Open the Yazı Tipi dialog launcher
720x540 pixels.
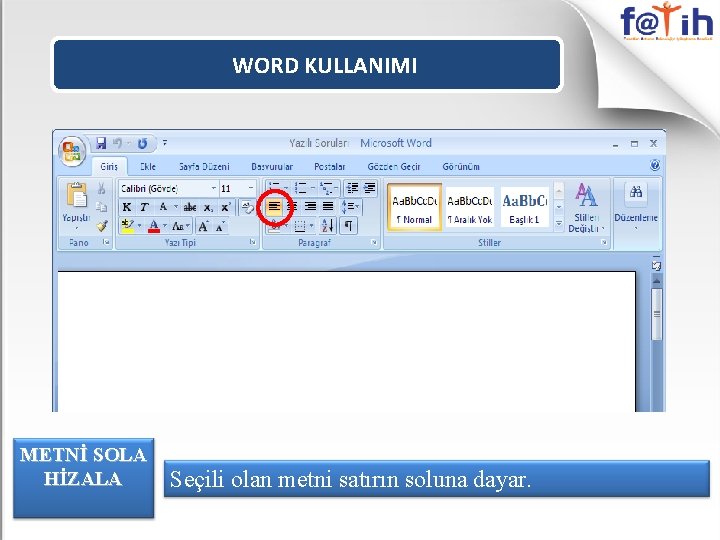click(x=253, y=242)
